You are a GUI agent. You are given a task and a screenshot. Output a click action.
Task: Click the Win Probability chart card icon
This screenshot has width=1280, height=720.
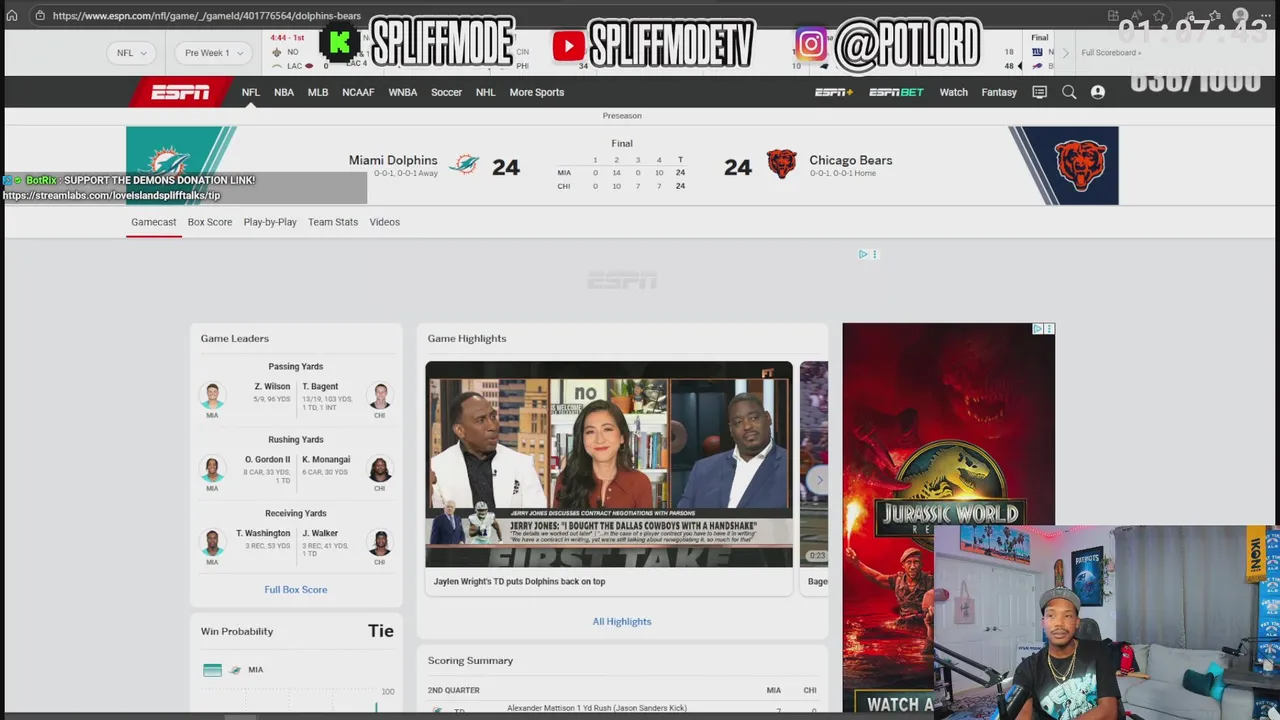click(212, 670)
